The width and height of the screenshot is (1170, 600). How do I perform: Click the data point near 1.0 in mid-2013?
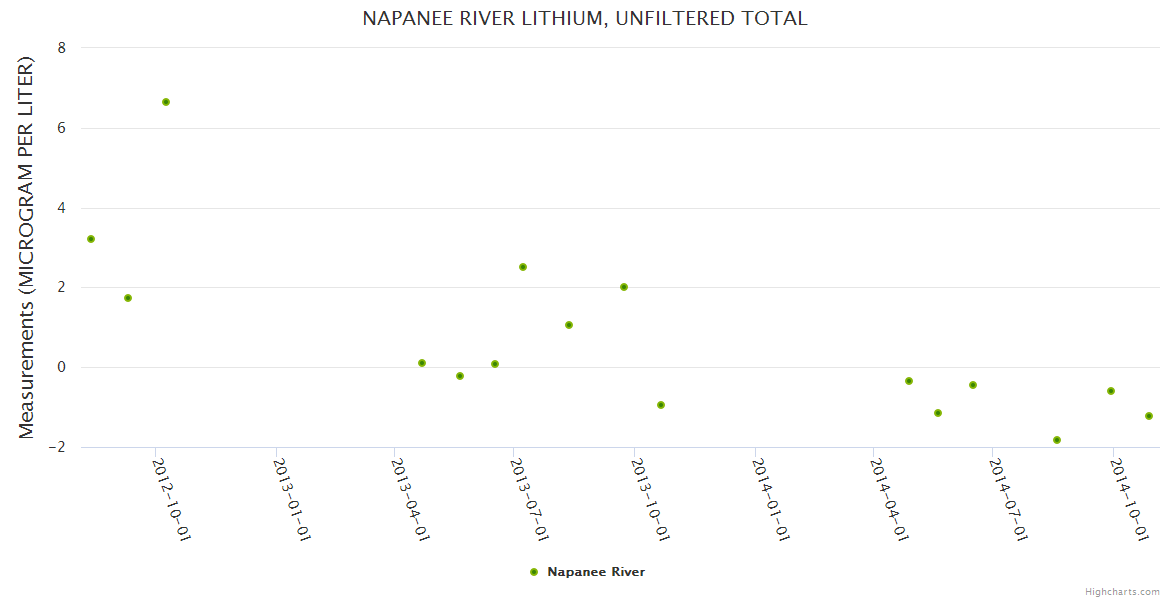point(569,325)
